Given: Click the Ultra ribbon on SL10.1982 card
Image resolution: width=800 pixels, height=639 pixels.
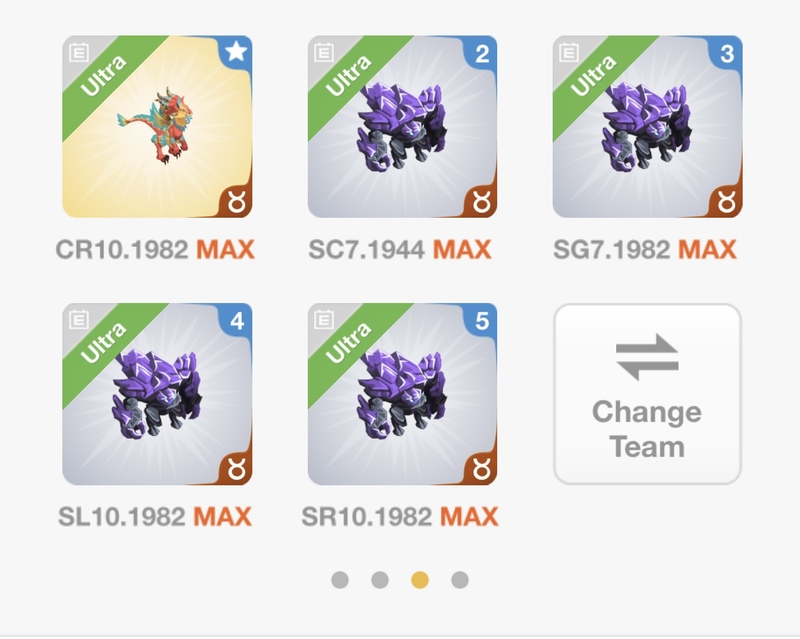Looking at the screenshot, I should click(105, 343).
